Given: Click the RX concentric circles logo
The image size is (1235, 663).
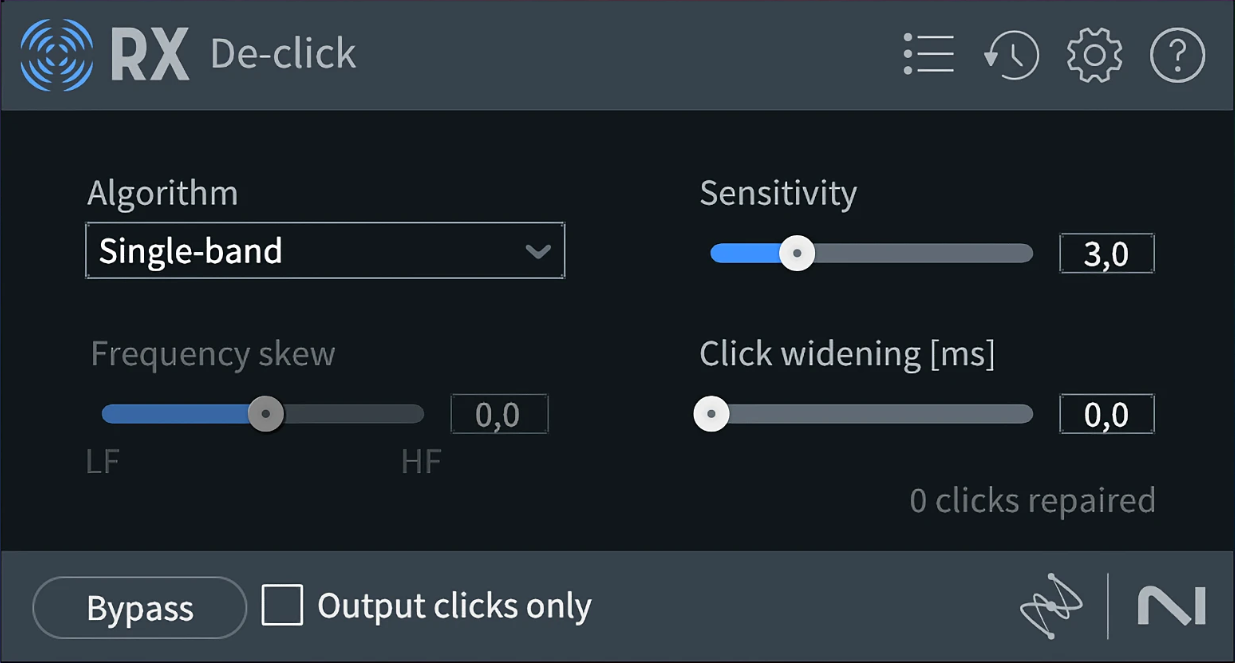Looking at the screenshot, I should [56, 55].
